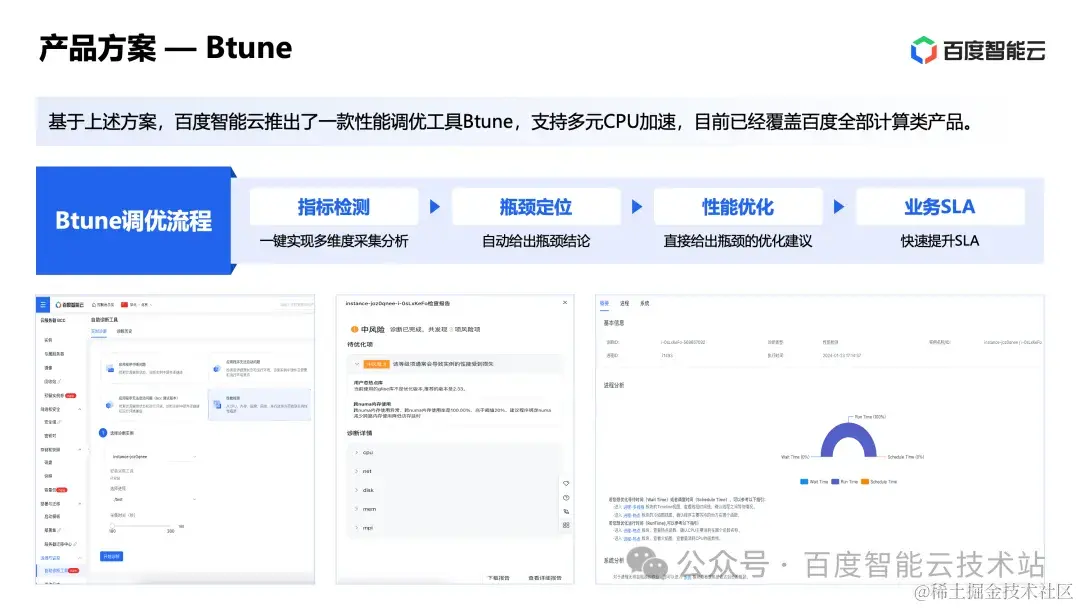The width and height of the screenshot is (1080, 608).
Task: Select the bcc beta diagnosis scenario card
Action: [x=153, y=405]
